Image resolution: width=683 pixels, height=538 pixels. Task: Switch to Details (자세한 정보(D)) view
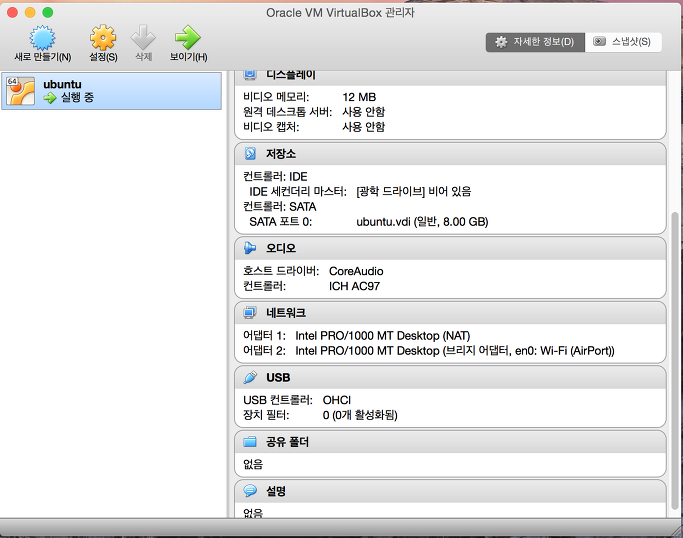(535, 42)
